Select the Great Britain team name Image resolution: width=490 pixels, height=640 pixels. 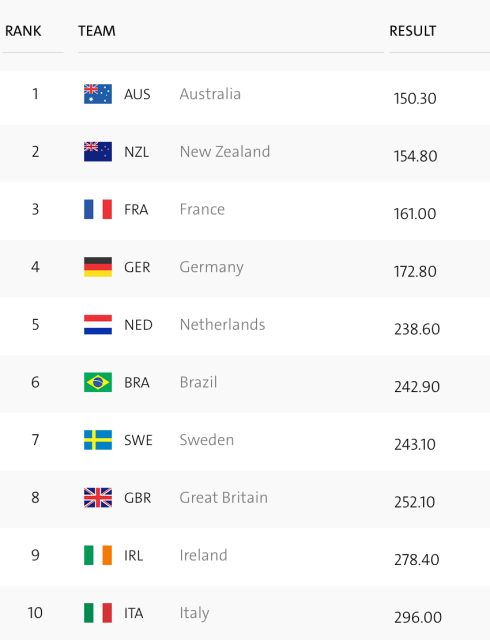(x=224, y=498)
